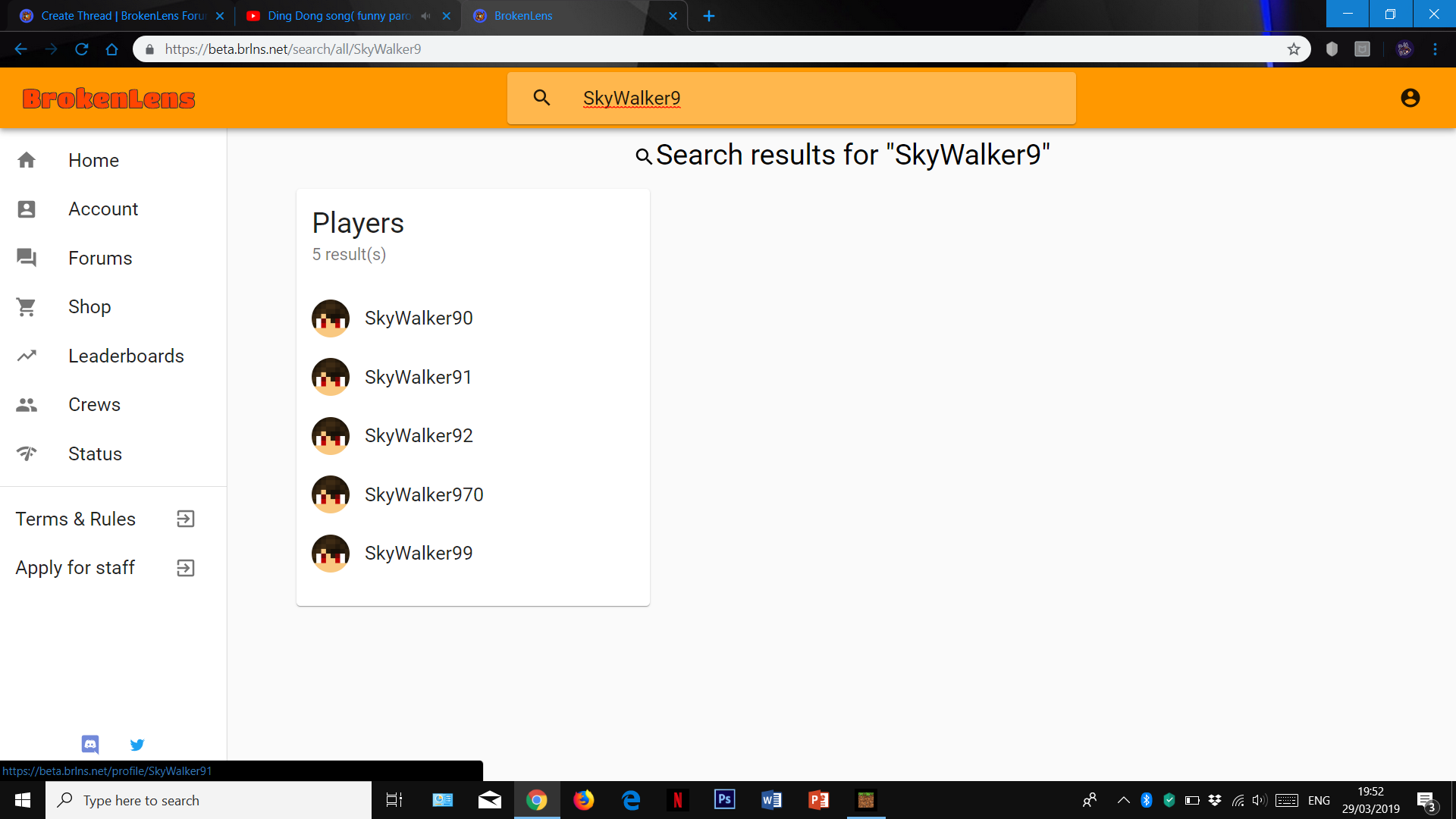Open the Twitter bird icon link
Screen dimensions: 1456x819
(137, 744)
